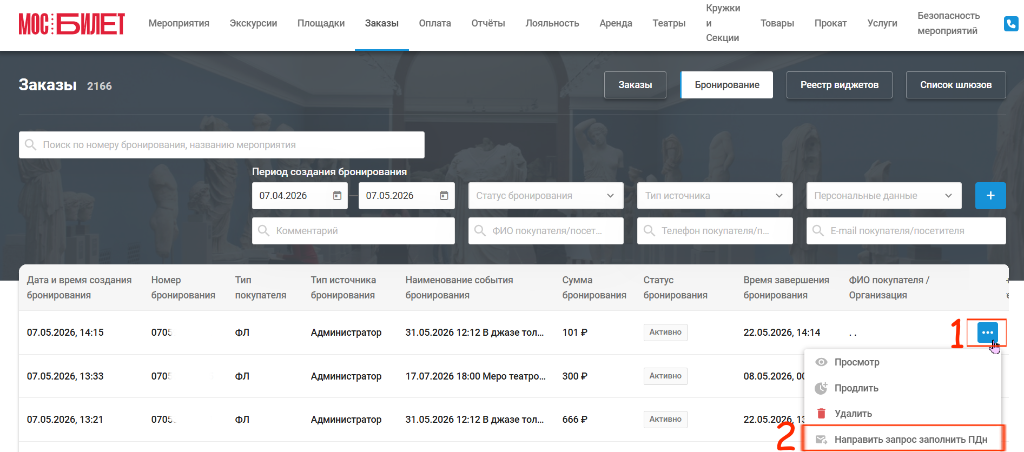This screenshot has height=452, width=1024.
Task: Switch to the Заказы view button
Action: (635, 85)
